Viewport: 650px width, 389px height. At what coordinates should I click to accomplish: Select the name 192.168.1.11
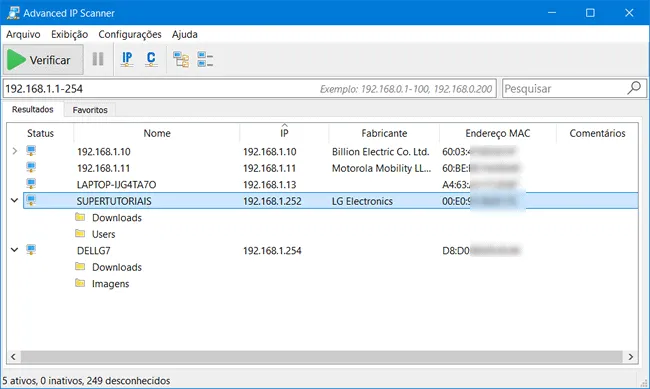pos(104,168)
